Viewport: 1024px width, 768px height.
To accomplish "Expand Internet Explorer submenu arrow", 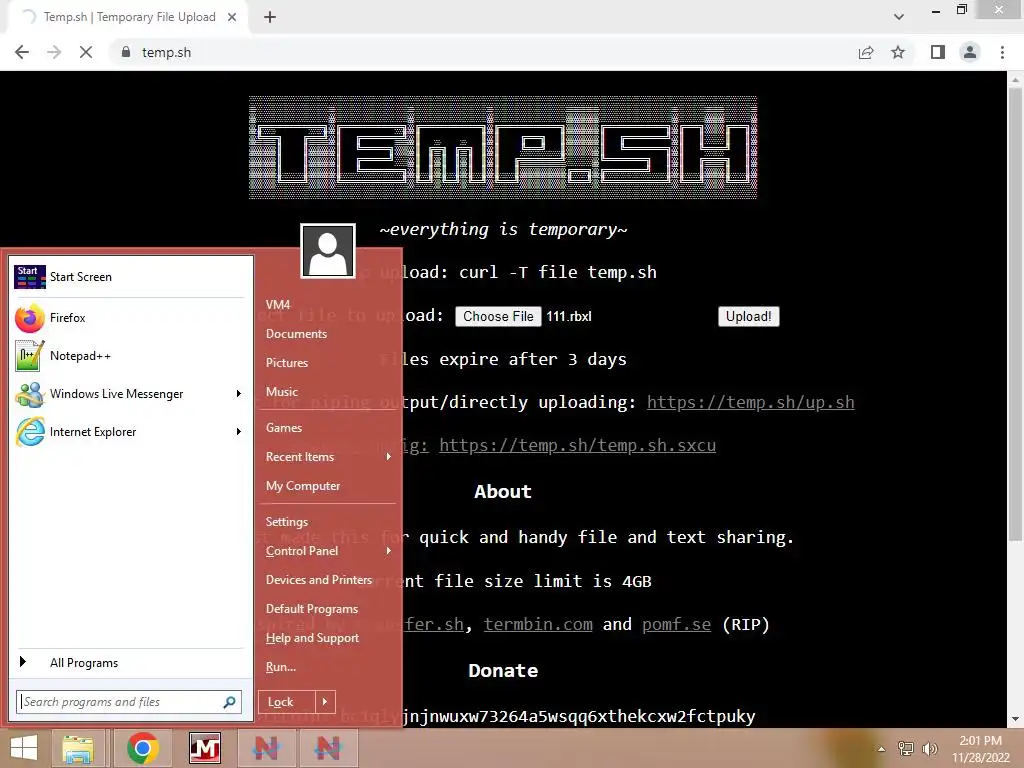I will point(238,432).
